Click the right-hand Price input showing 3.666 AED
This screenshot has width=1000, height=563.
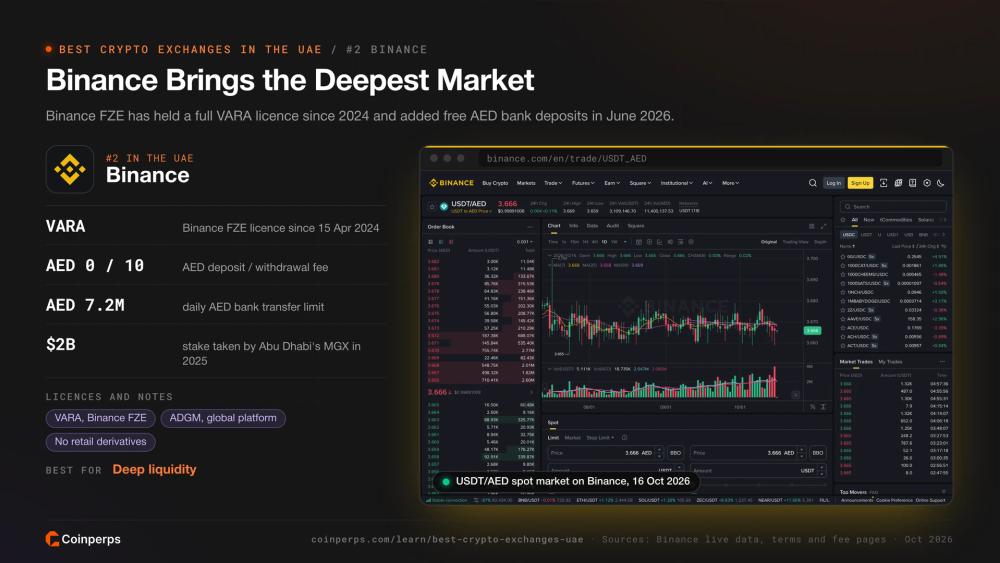point(749,453)
